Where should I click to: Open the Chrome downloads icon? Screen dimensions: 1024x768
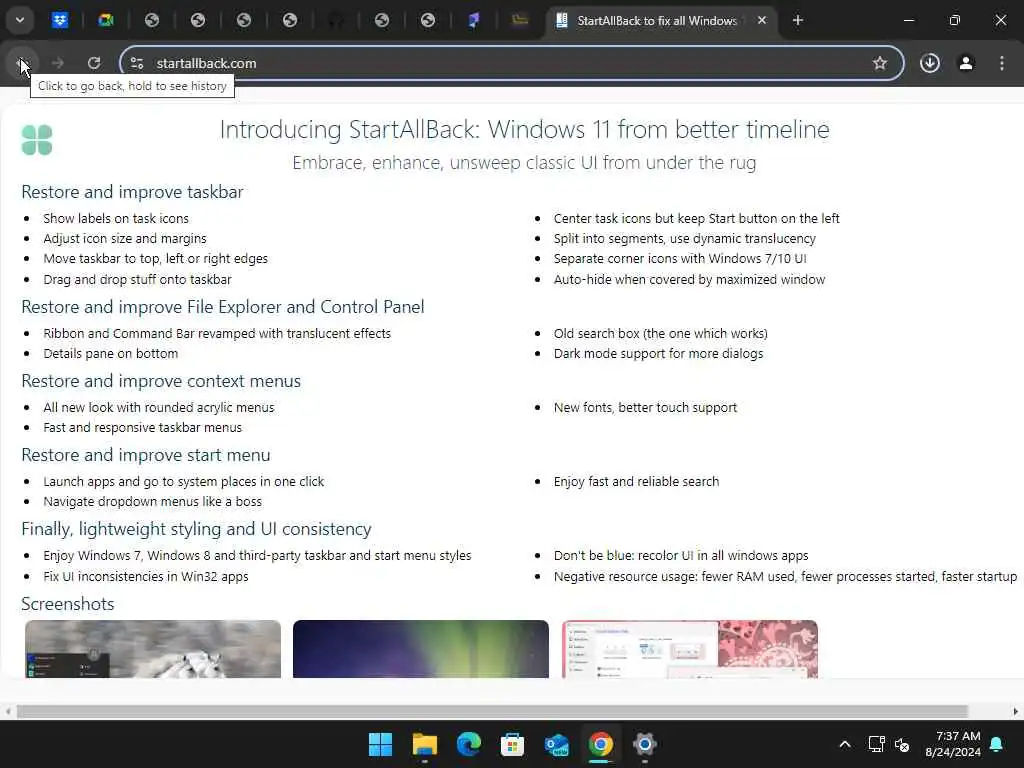[x=930, y=63]
